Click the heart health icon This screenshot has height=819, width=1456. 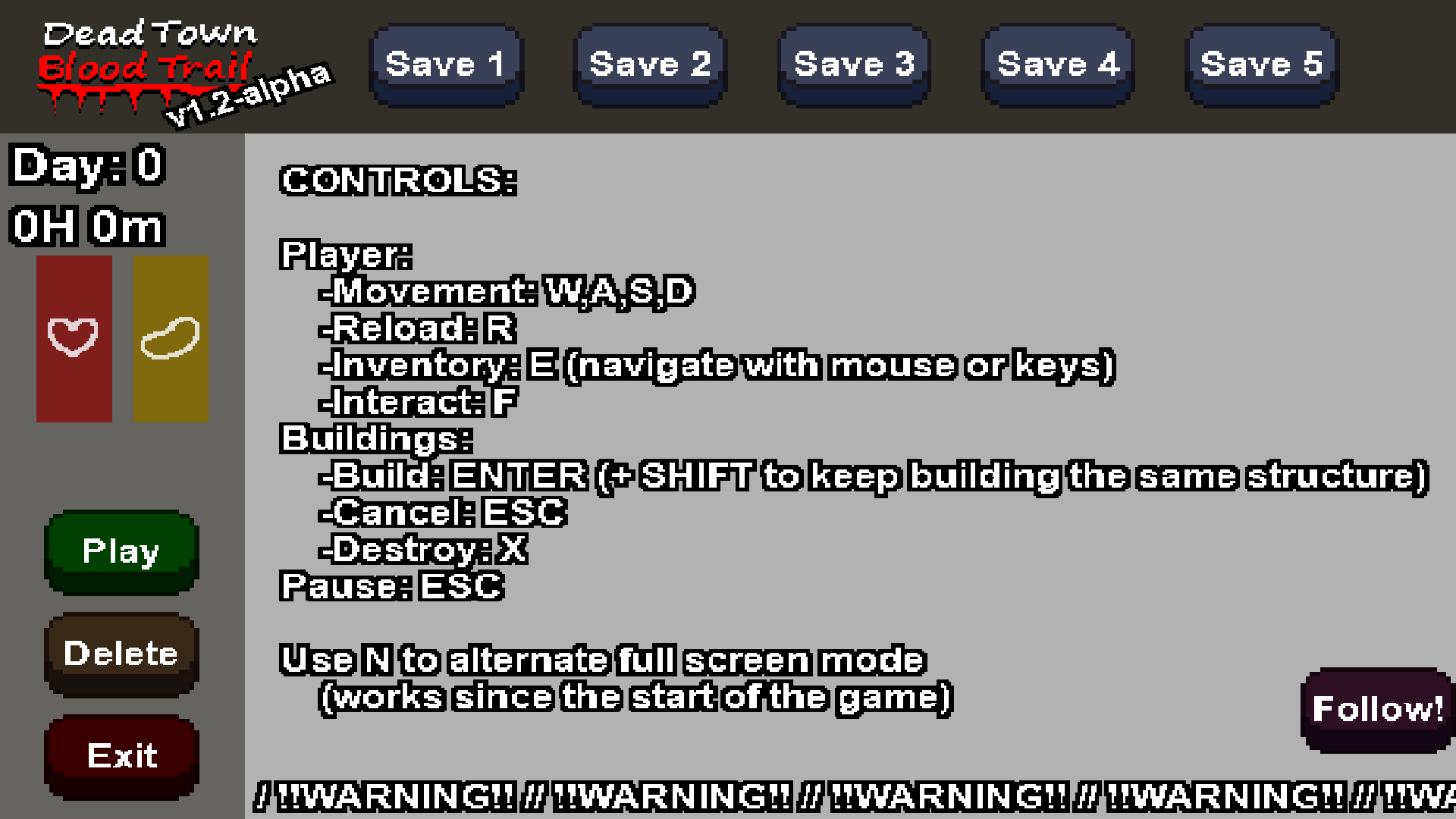click(x=73, y=337)
